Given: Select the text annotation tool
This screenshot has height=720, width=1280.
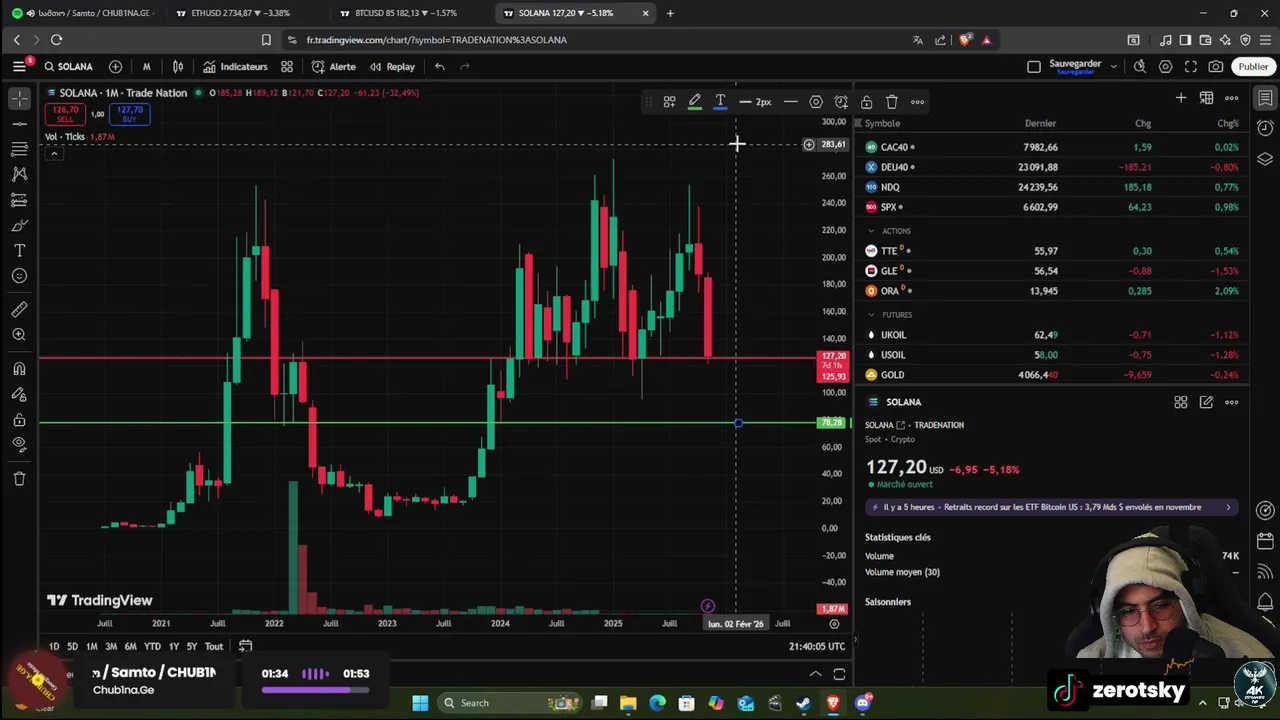Looking at the screenshot, I should (19, 251).
